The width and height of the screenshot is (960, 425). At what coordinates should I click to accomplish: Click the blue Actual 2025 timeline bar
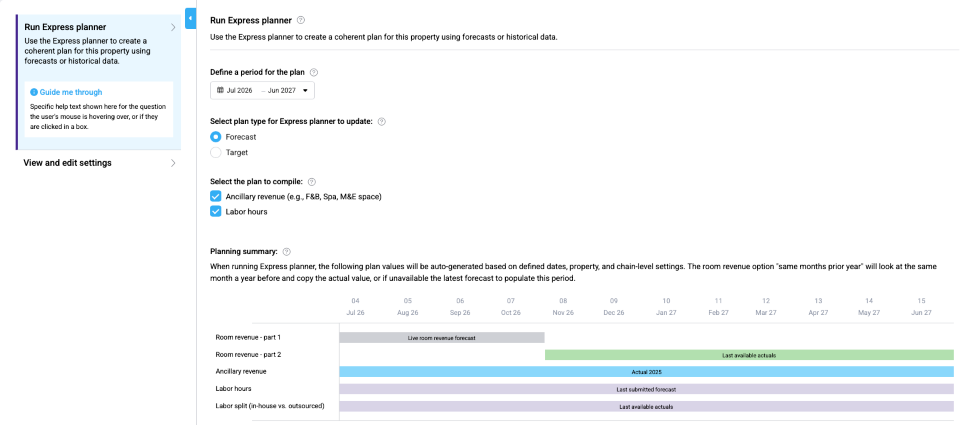646,372
